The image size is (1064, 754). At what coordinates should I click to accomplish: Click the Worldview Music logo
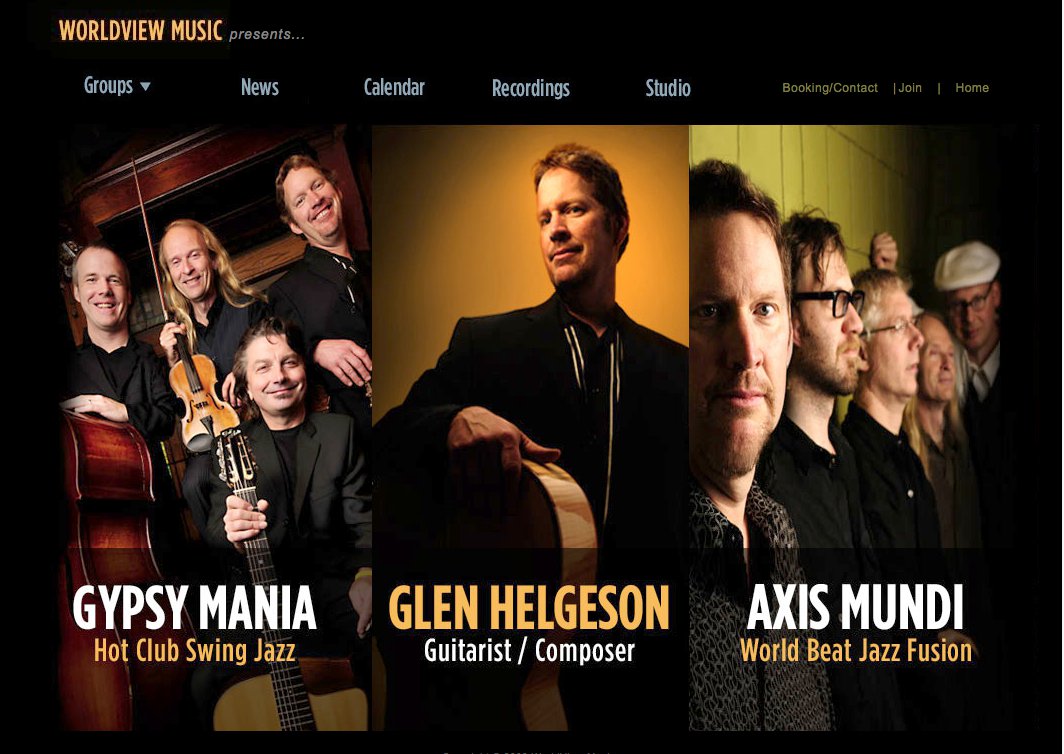(140, 31)
